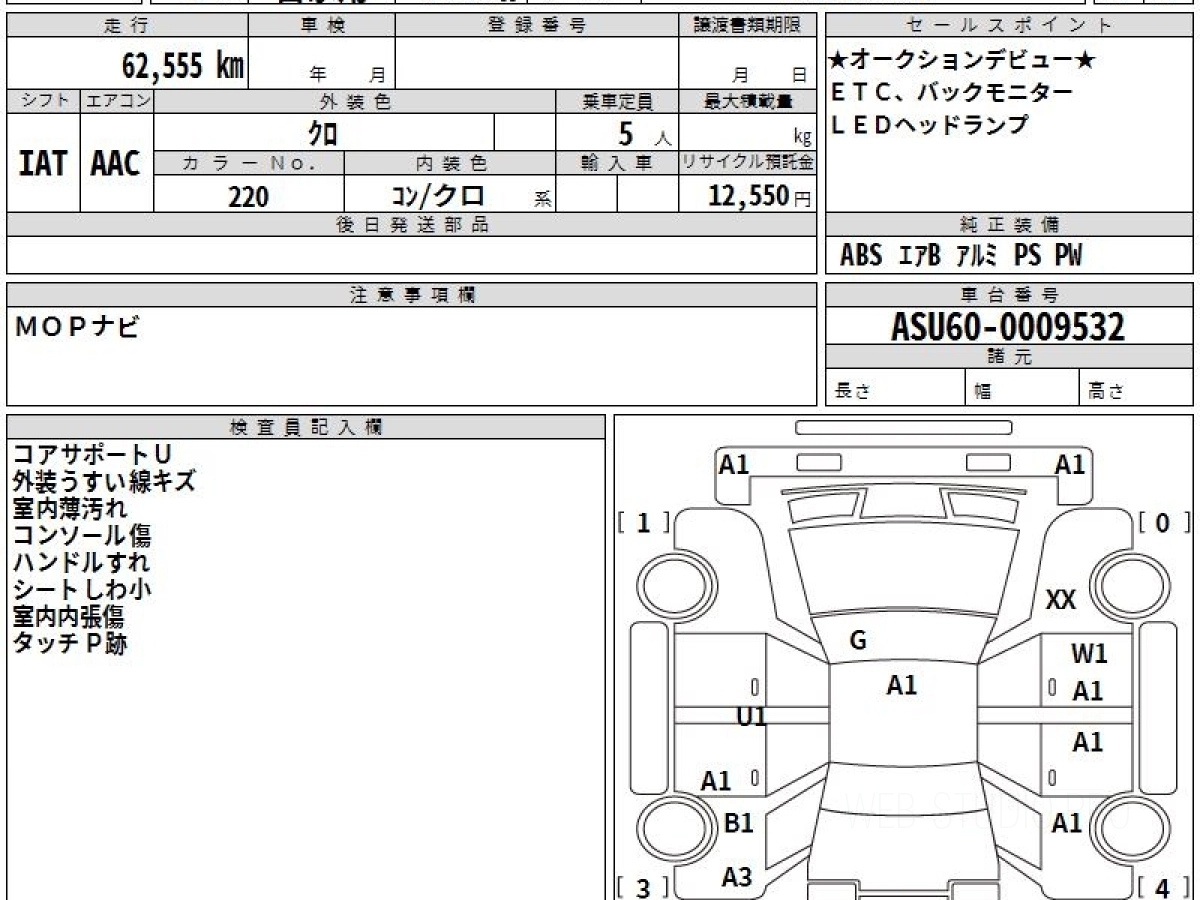Select the XX damage mark on the diagram
The height and width of the screenshot is (900, 1200).
tap(1061, 600)
